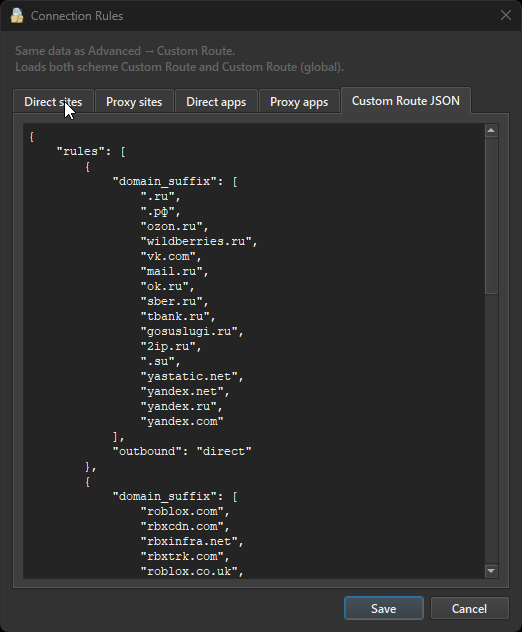Click the "rules" key line in editor

pyautogui.click(x=91, y=152)
